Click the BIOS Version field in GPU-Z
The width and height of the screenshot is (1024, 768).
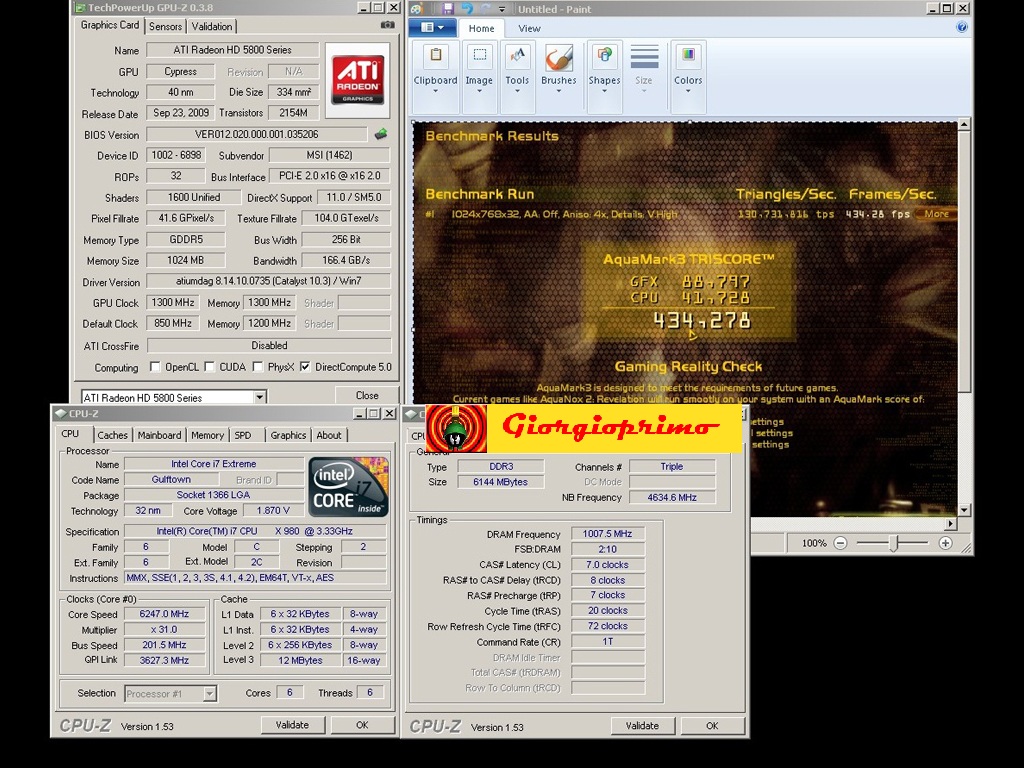click(256, 135)
